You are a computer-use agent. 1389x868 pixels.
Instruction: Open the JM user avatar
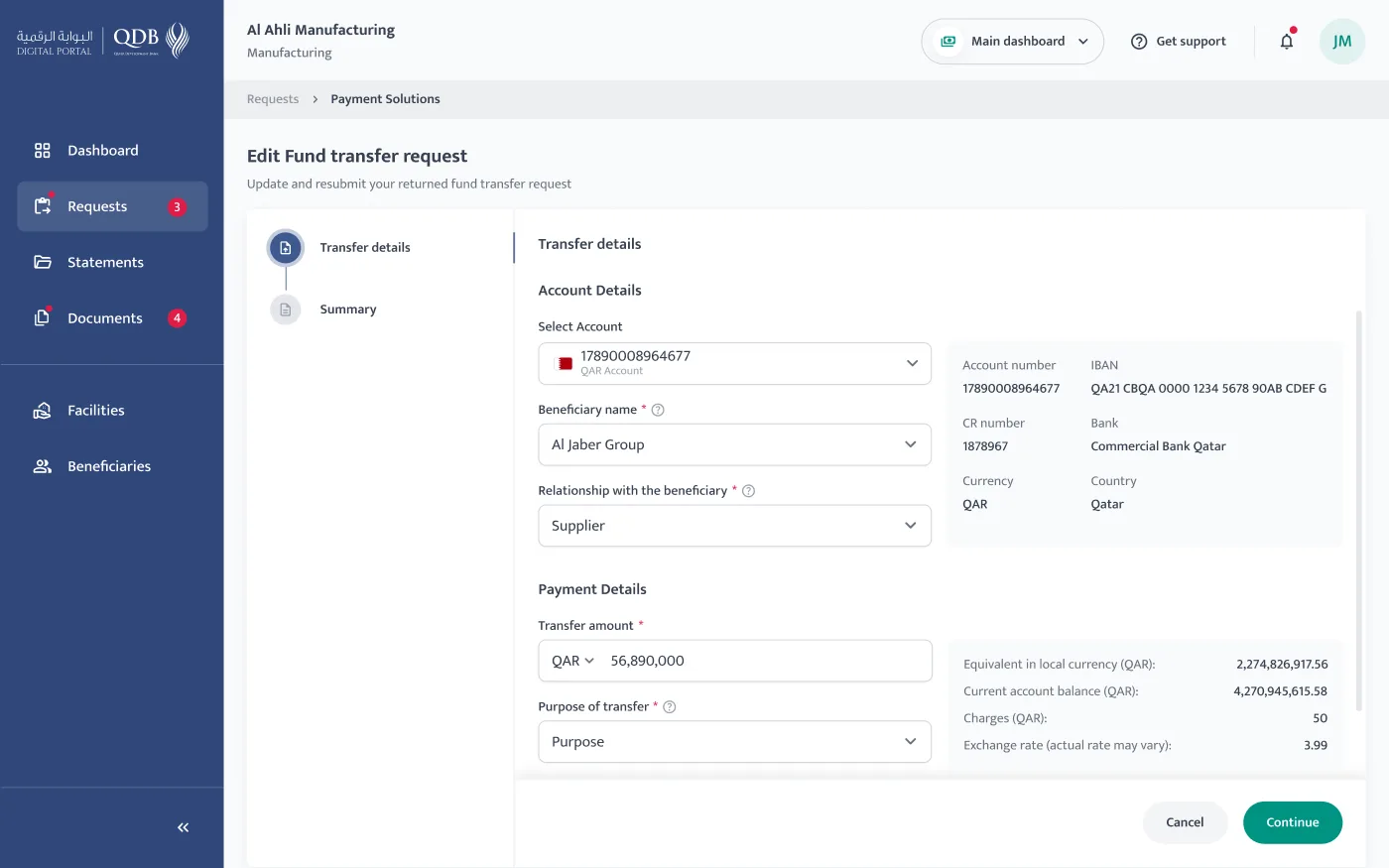[1342, 42]
